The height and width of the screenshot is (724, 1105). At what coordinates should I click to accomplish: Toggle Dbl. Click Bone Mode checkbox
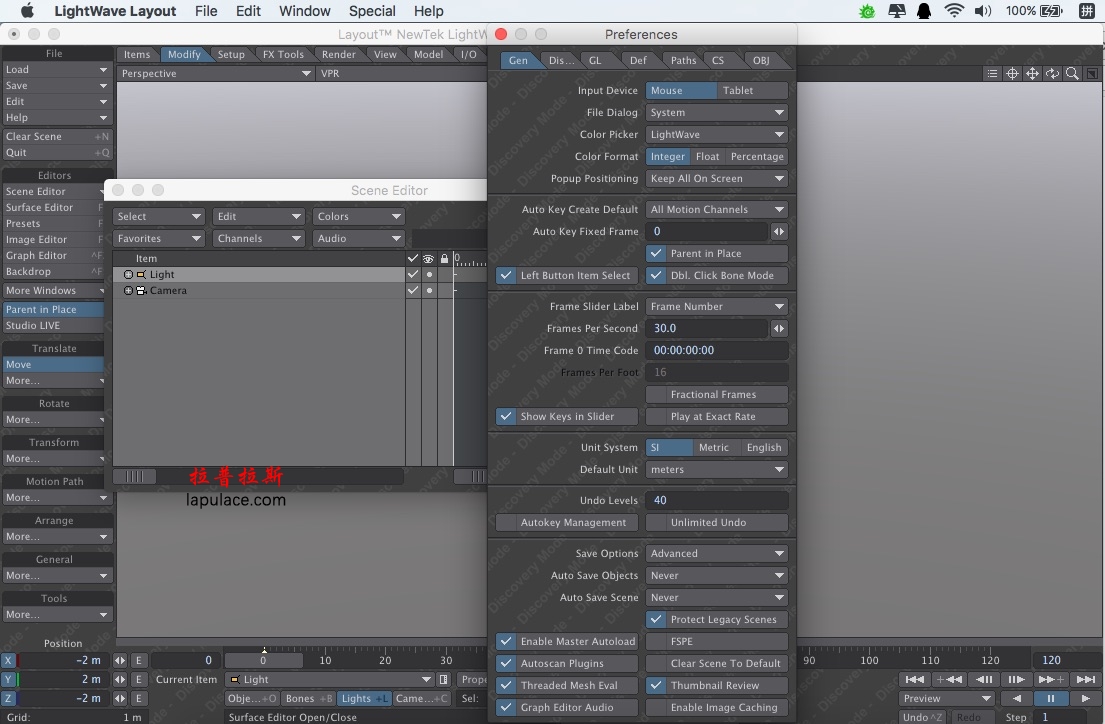point(717,276)
